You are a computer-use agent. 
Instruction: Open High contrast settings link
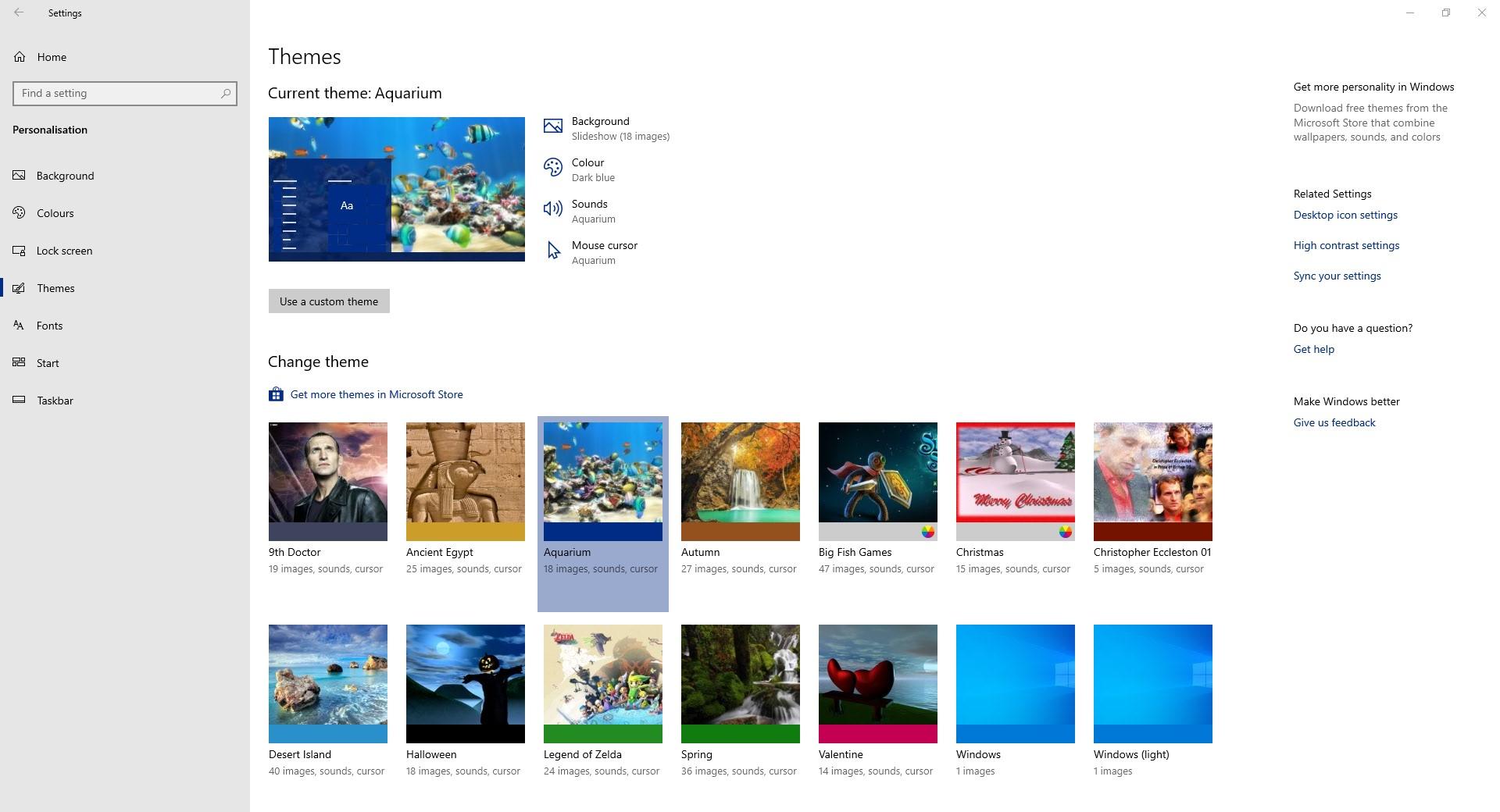point(1346,245)
